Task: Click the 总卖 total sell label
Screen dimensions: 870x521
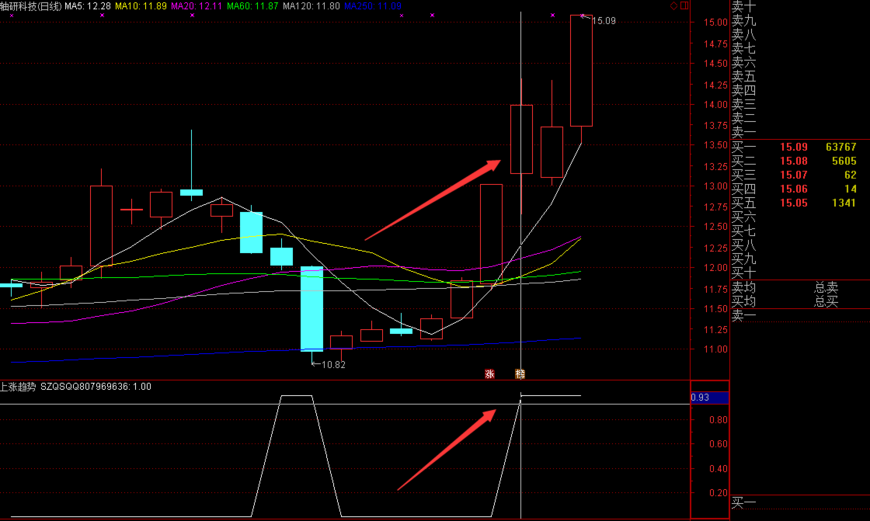Action: (x=826, y=288)
